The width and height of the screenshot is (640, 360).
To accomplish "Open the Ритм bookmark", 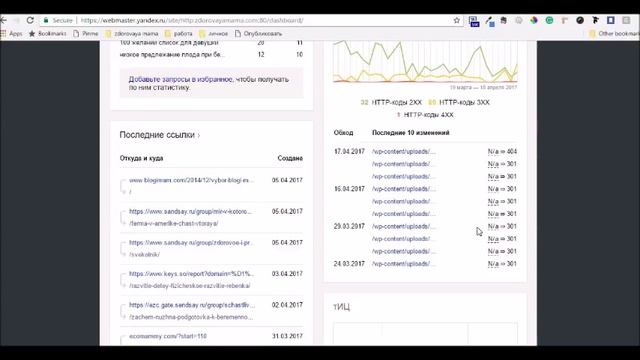I will point(86,34).
